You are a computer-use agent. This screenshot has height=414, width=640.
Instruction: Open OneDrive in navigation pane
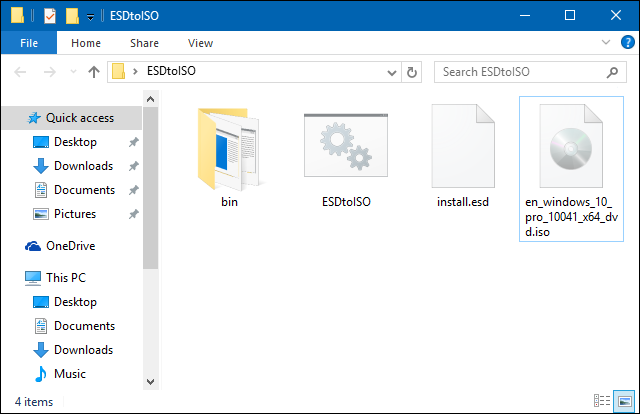(60, 246)
